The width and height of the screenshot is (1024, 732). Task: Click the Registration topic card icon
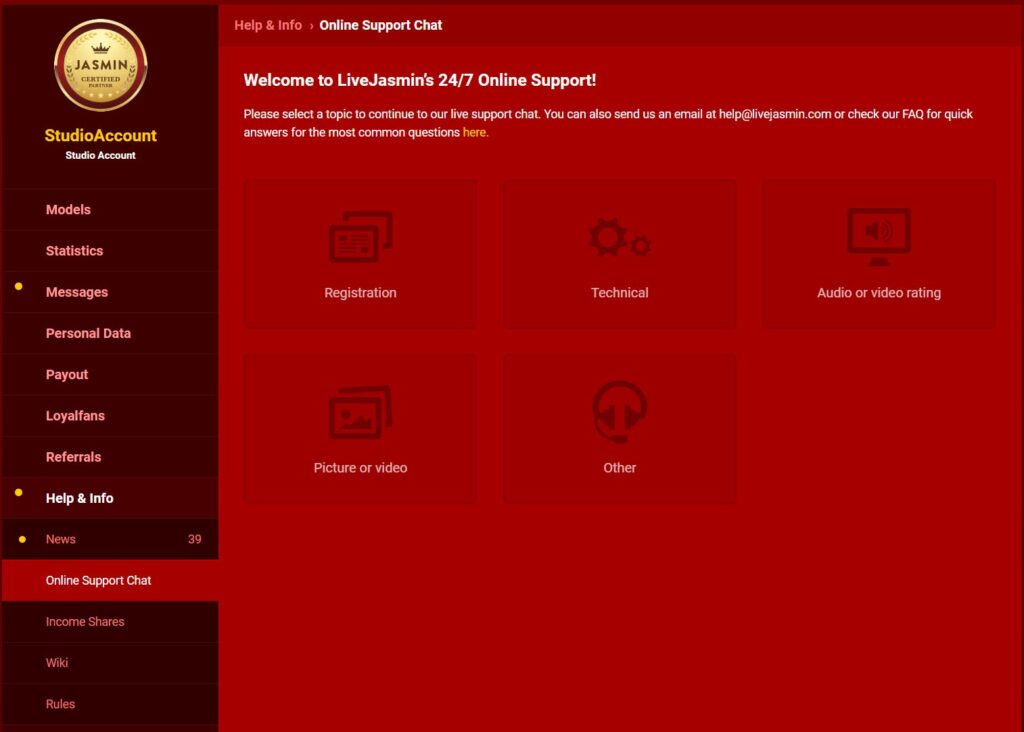click(x=360, y=236)
